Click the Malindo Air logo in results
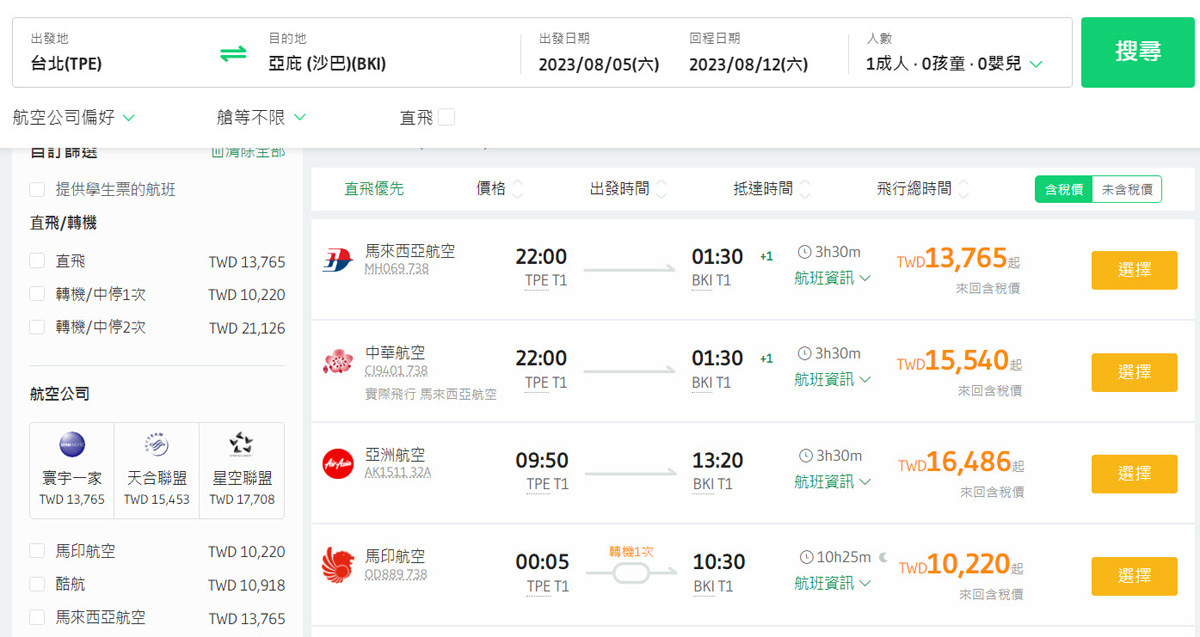This screenshot has height=637, width=1200. coord(337,566)
